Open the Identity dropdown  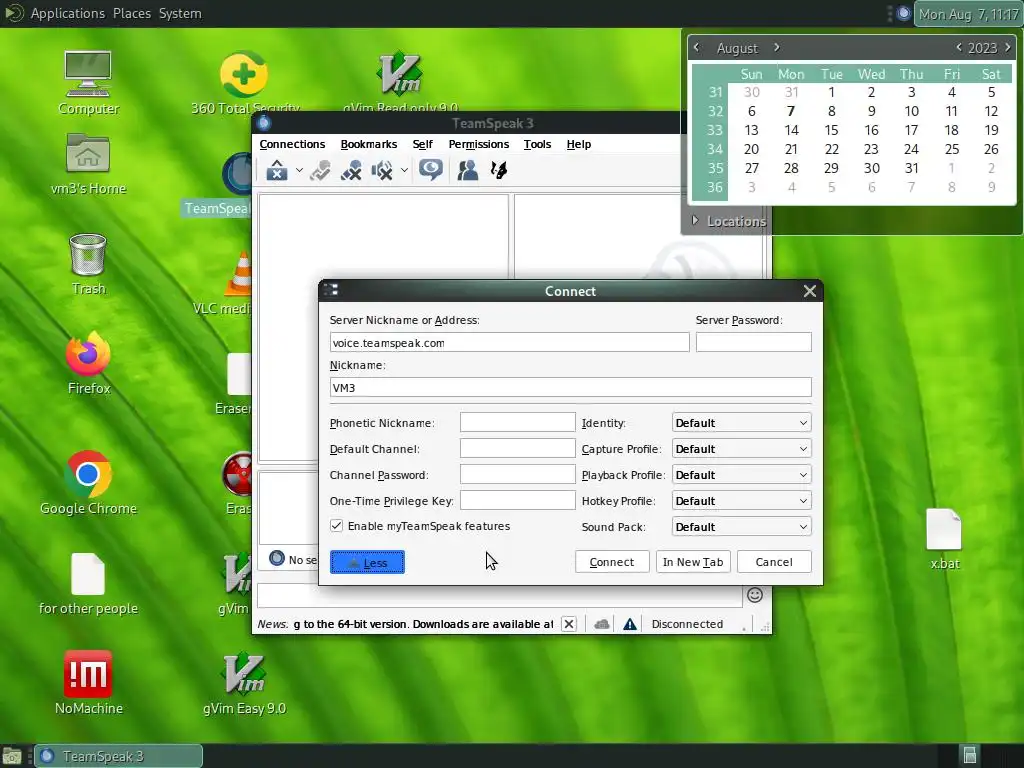(x=741, y=423)
